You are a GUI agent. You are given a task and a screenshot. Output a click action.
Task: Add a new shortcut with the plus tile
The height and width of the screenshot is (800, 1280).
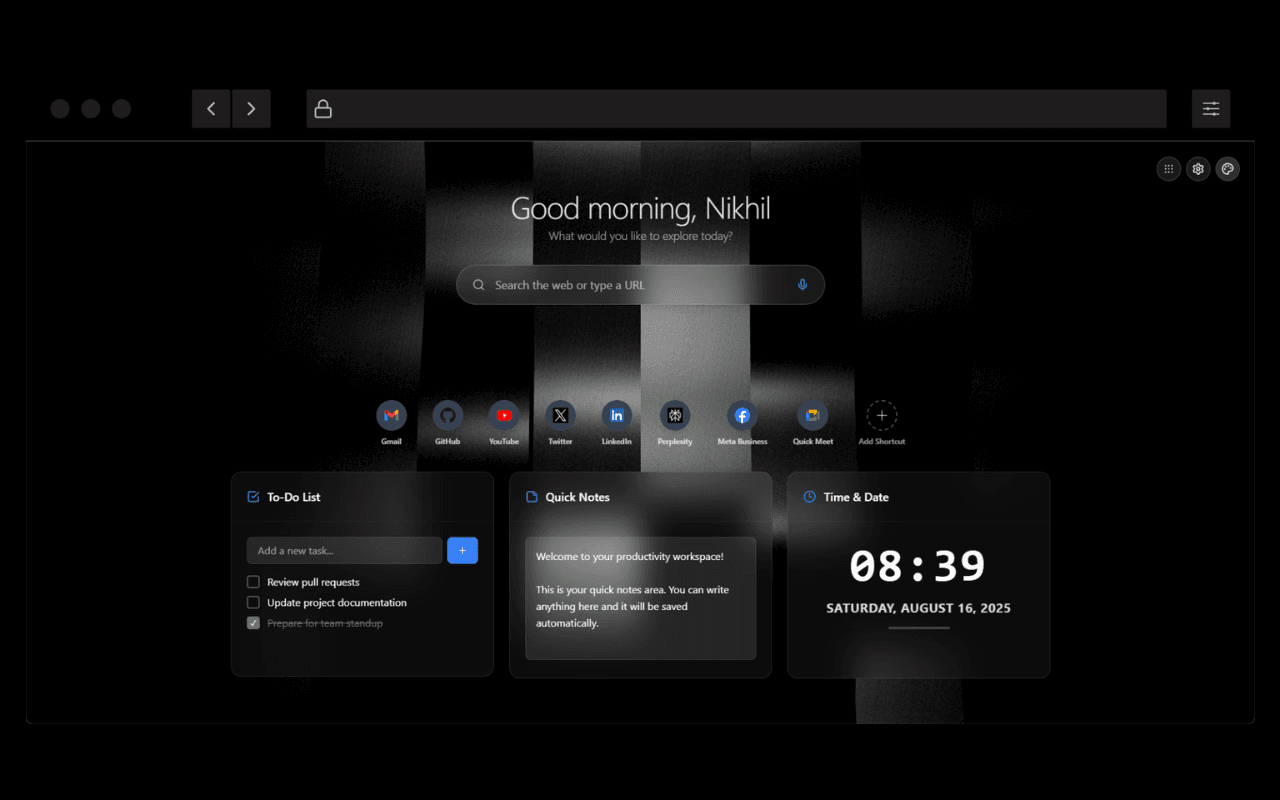882,415
